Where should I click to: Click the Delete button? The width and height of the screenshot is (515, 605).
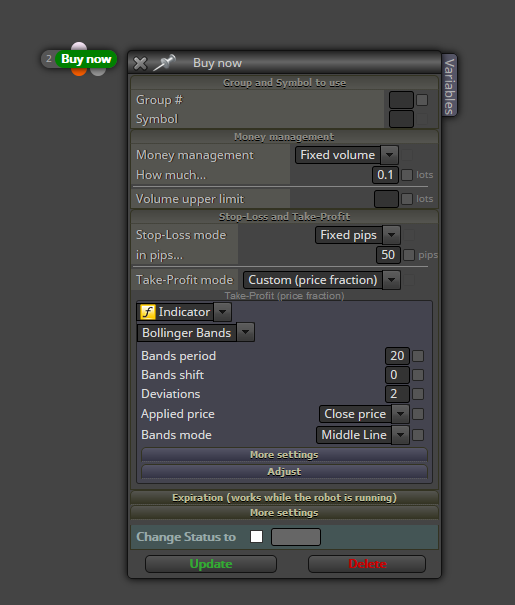[367, 564]
